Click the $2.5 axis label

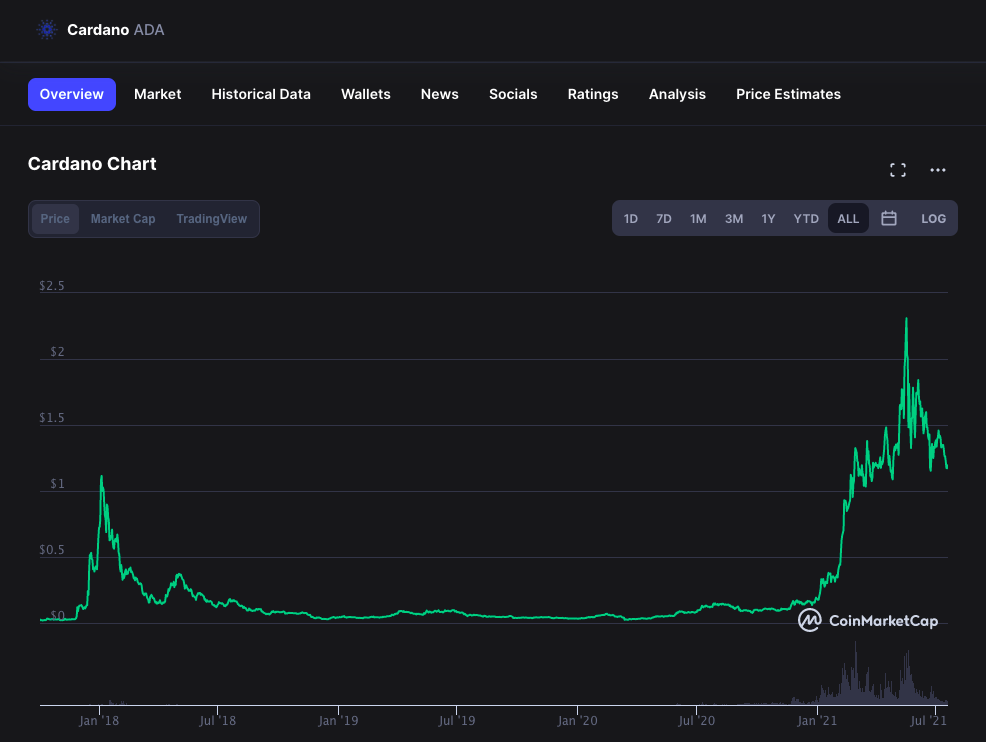point(52,286)
